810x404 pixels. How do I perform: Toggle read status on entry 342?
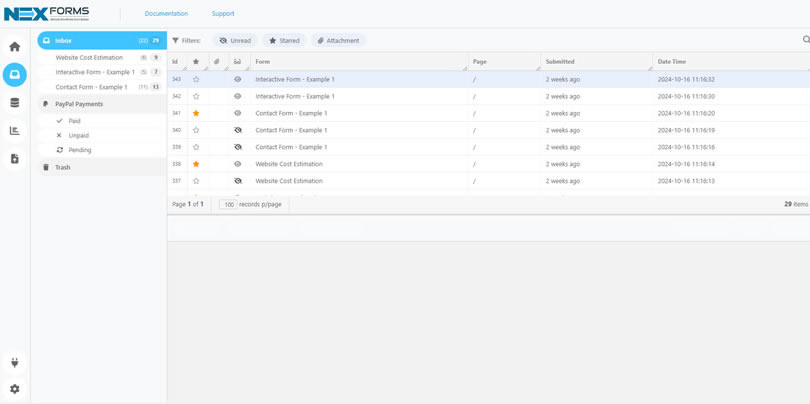pyautogui.click(x=238, y=97)
